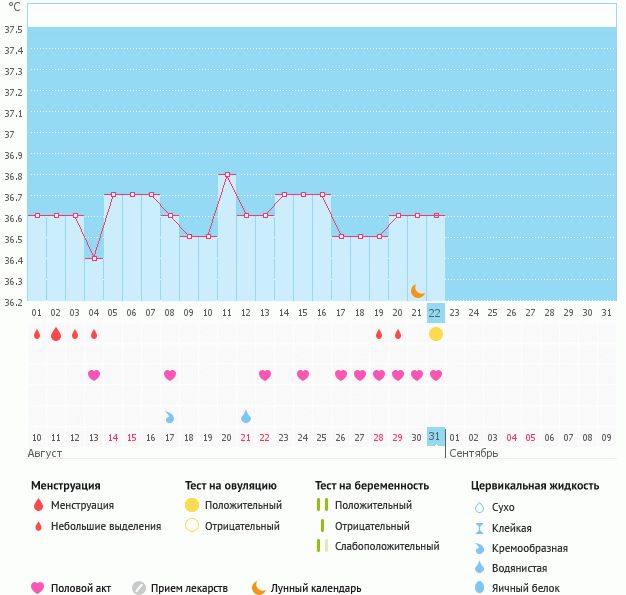Viewport: 626px width, 595px height.
Task: Click the 'Тест на беременность' legend heading
Action: [372, 486]
